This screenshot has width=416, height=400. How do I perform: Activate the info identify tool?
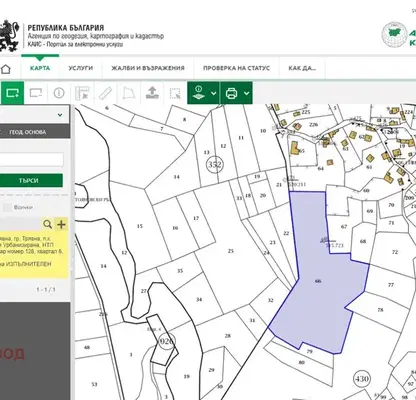(x=59, y=93)
